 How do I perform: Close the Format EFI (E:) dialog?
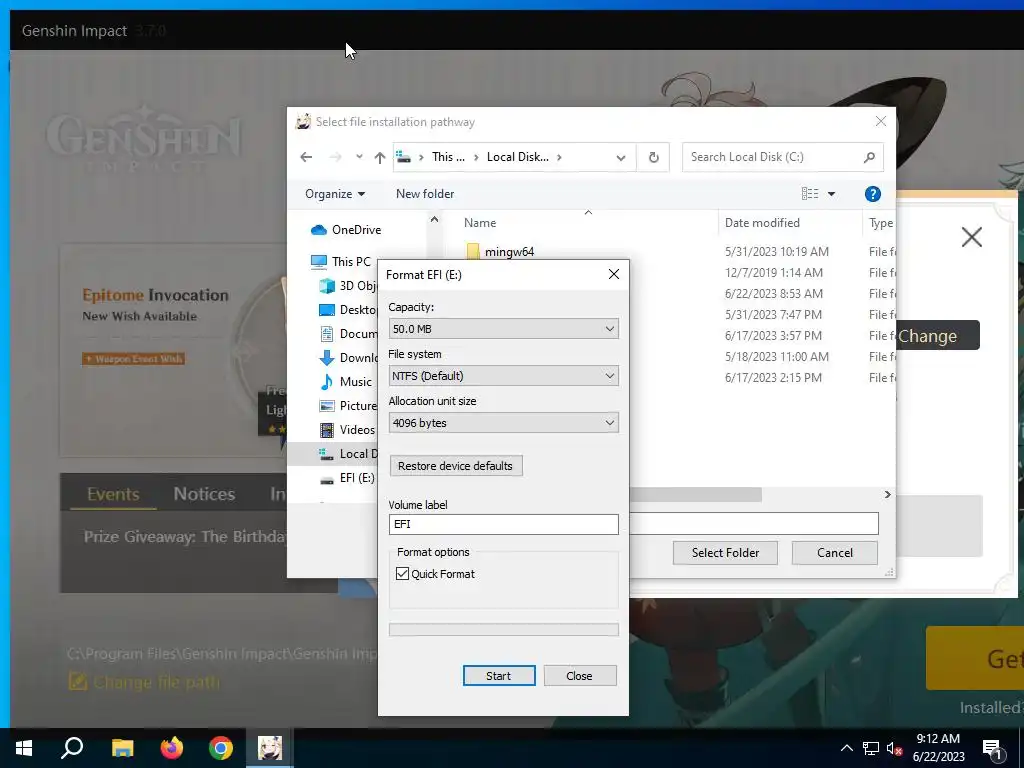[614, 274]
